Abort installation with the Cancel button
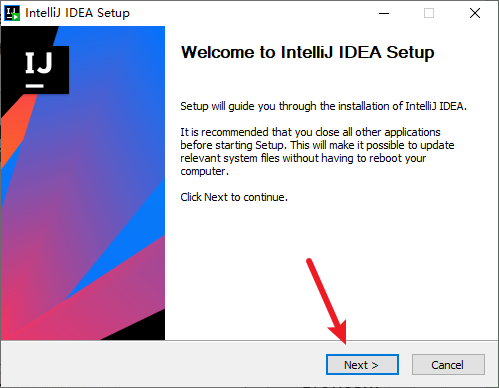The height and width of the screenshot is (388, 499). coord(448,365)
